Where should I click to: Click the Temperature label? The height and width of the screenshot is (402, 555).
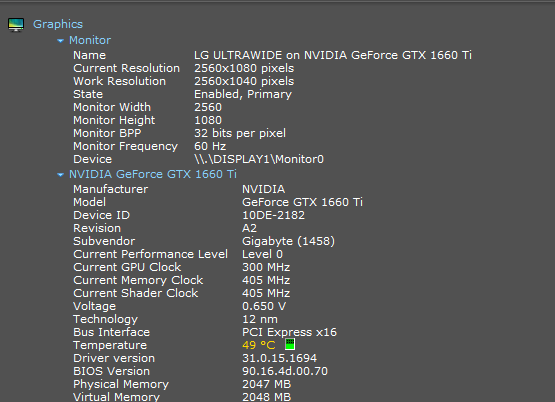[x=110, y=345]
